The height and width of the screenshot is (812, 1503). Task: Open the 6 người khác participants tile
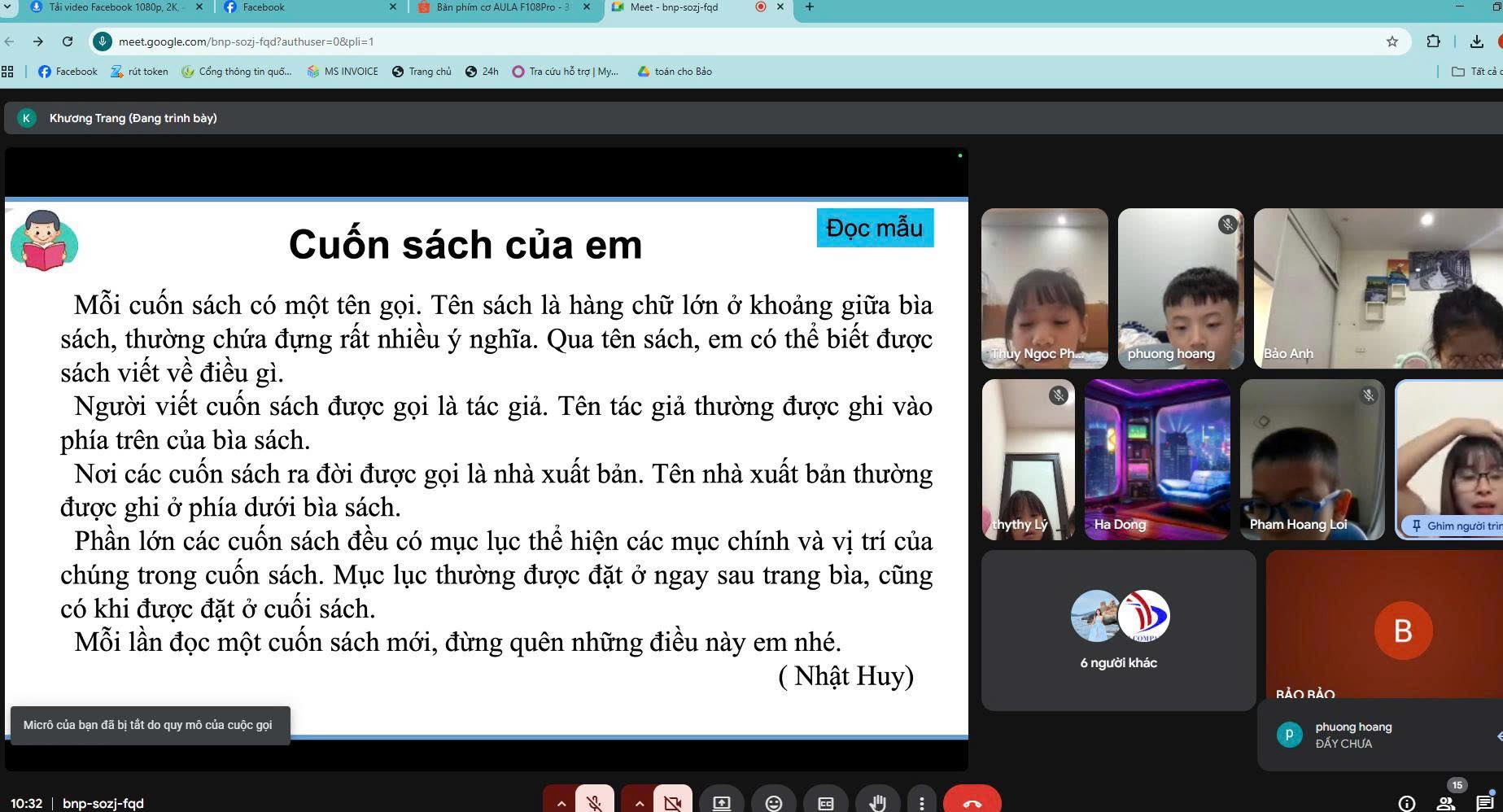pyautogui.click(x=1118, y=630)
